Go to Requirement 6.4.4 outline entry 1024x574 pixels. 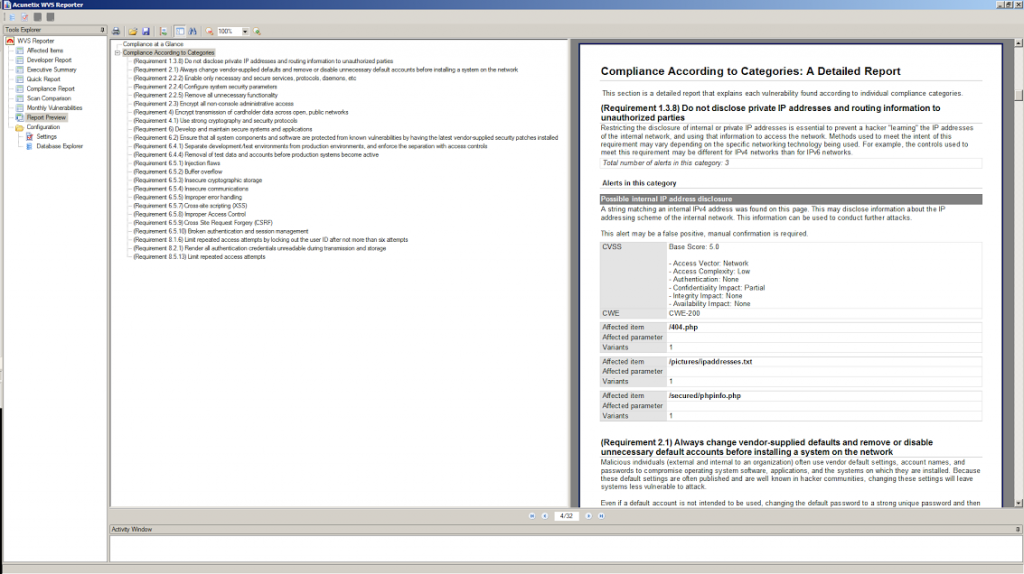click(x=256, y=155)
